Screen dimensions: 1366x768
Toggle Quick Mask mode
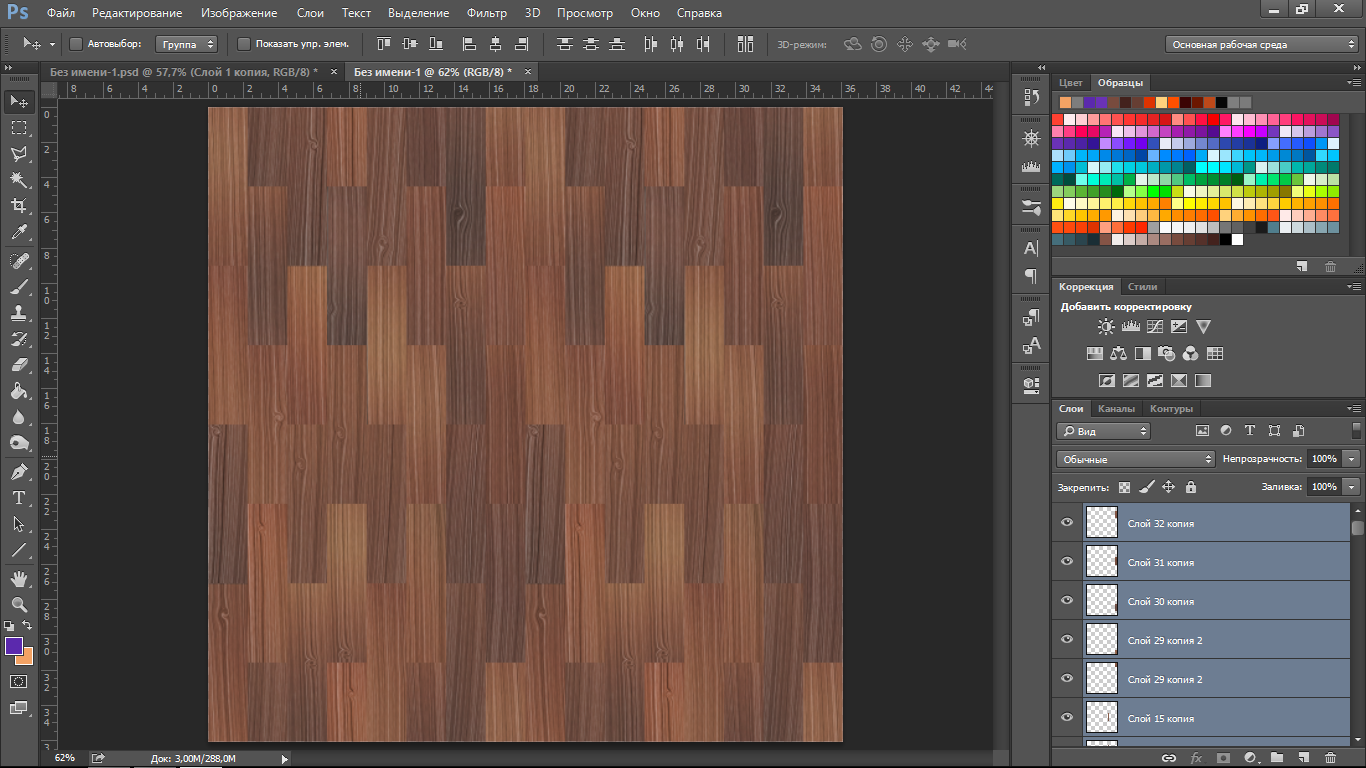tap(19, 681)
